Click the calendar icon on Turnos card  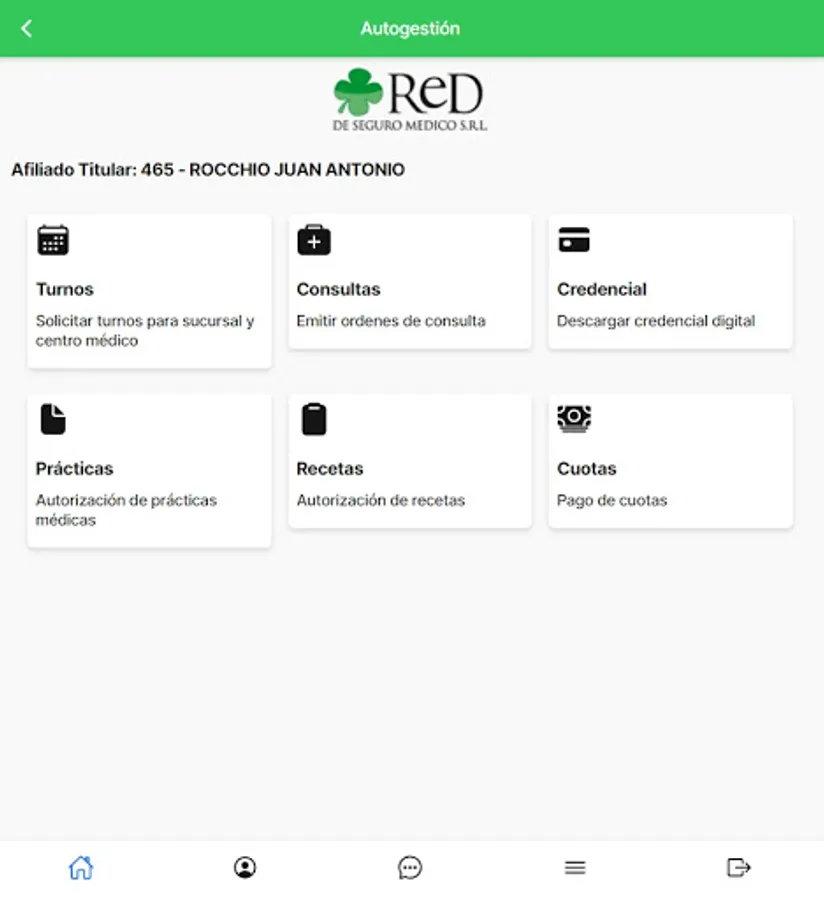[x=53, y=239]
